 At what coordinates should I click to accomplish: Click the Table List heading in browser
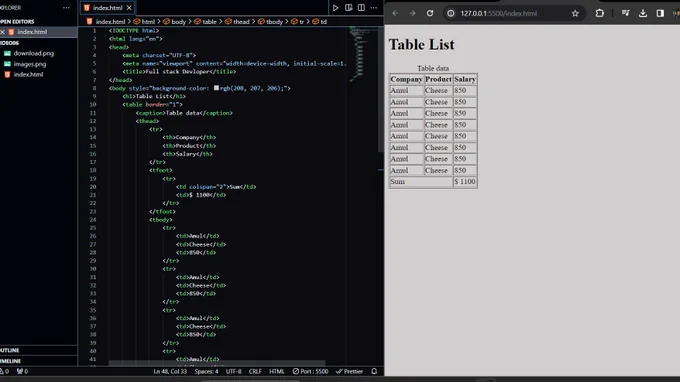click(422, 45)
